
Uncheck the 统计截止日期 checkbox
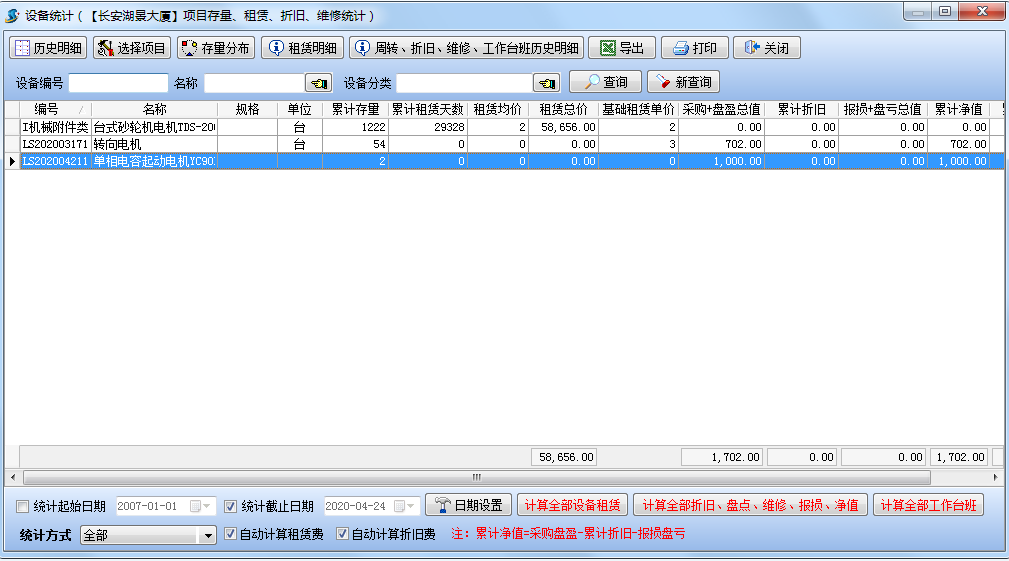[231, 506]
